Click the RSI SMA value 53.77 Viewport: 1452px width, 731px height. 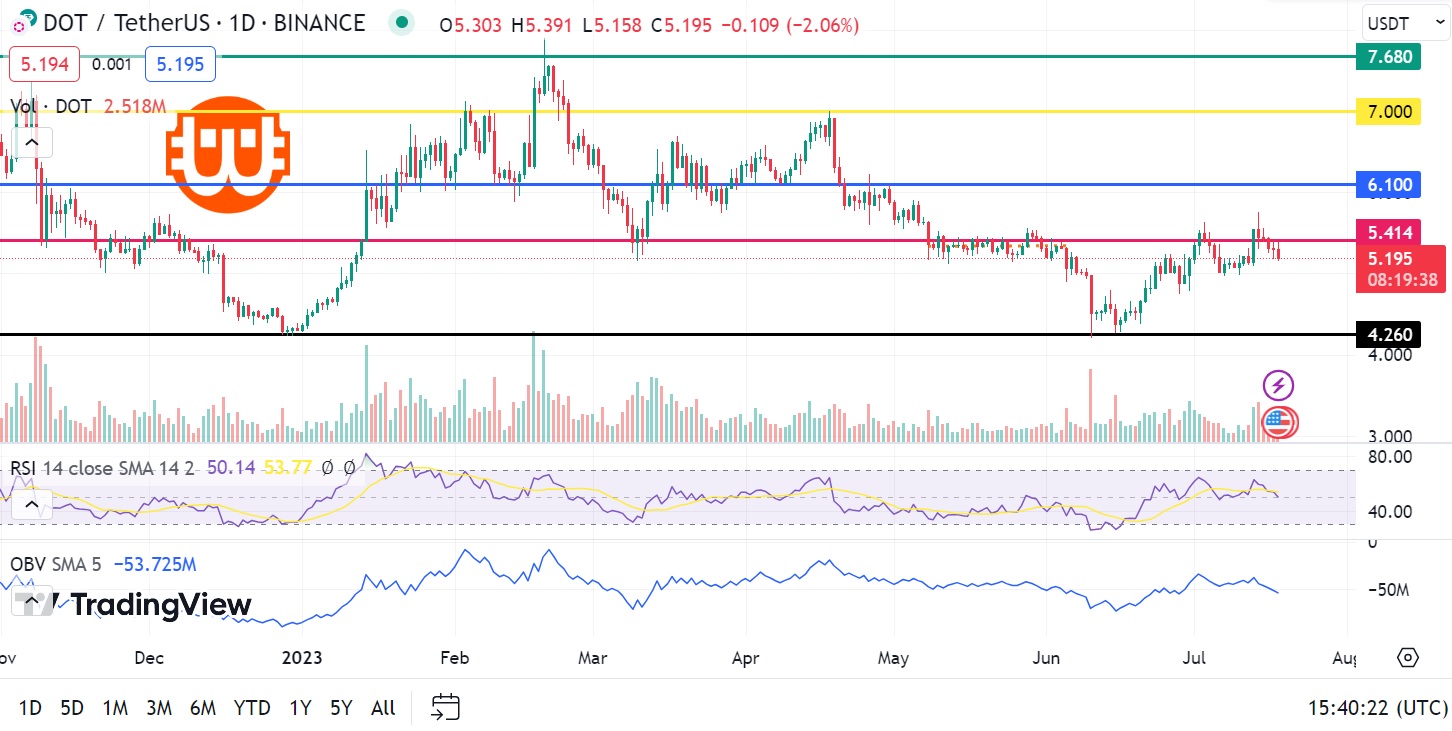point(288,467)
